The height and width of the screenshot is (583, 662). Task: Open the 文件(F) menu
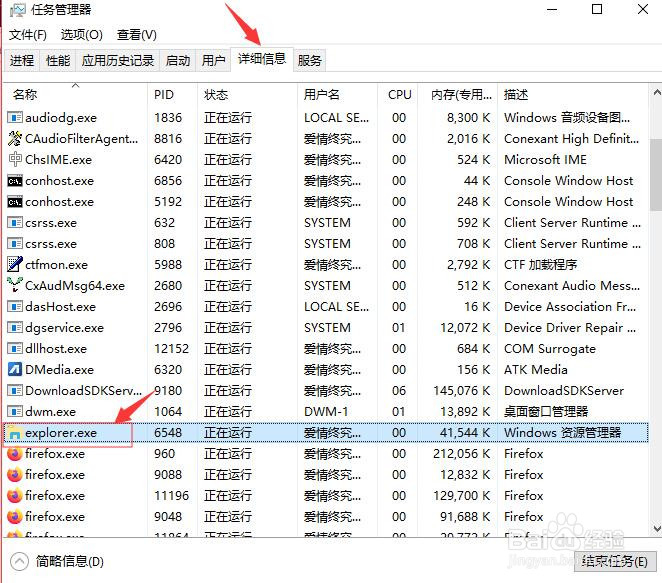pos(28,35)
